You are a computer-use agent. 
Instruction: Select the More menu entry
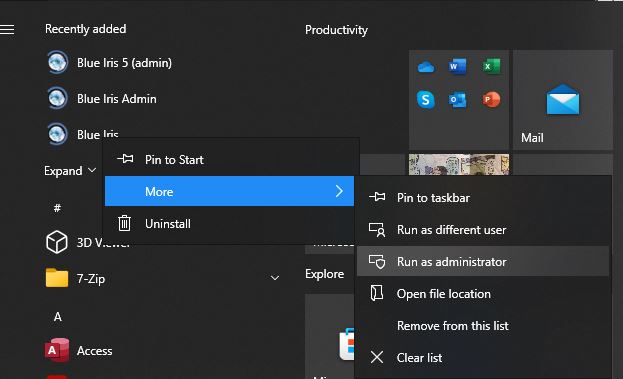[x=229, y=191]
